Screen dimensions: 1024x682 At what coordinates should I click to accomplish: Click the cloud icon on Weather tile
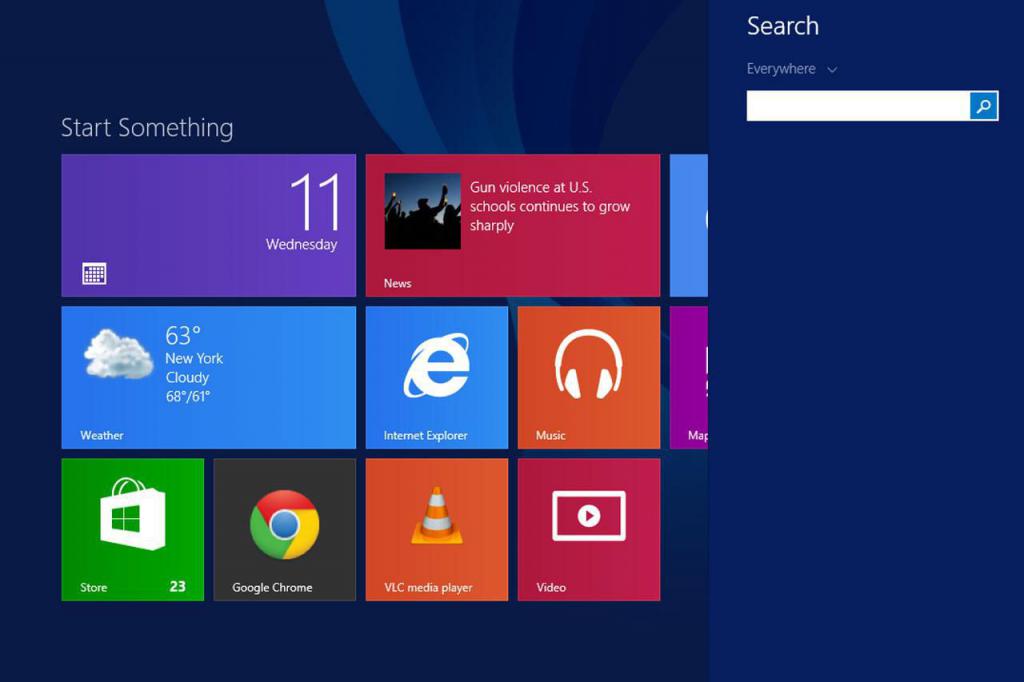click(118, 354)
